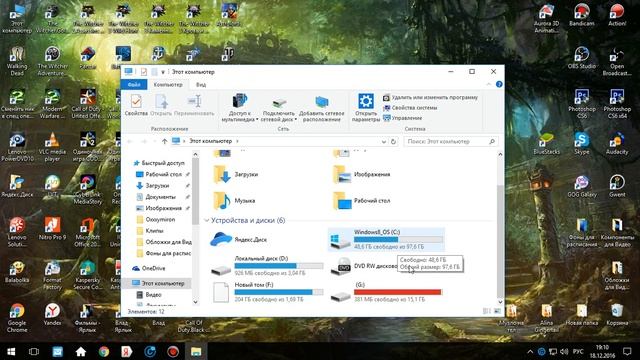Select Bandicam desktop icon

tap(582, 15)
